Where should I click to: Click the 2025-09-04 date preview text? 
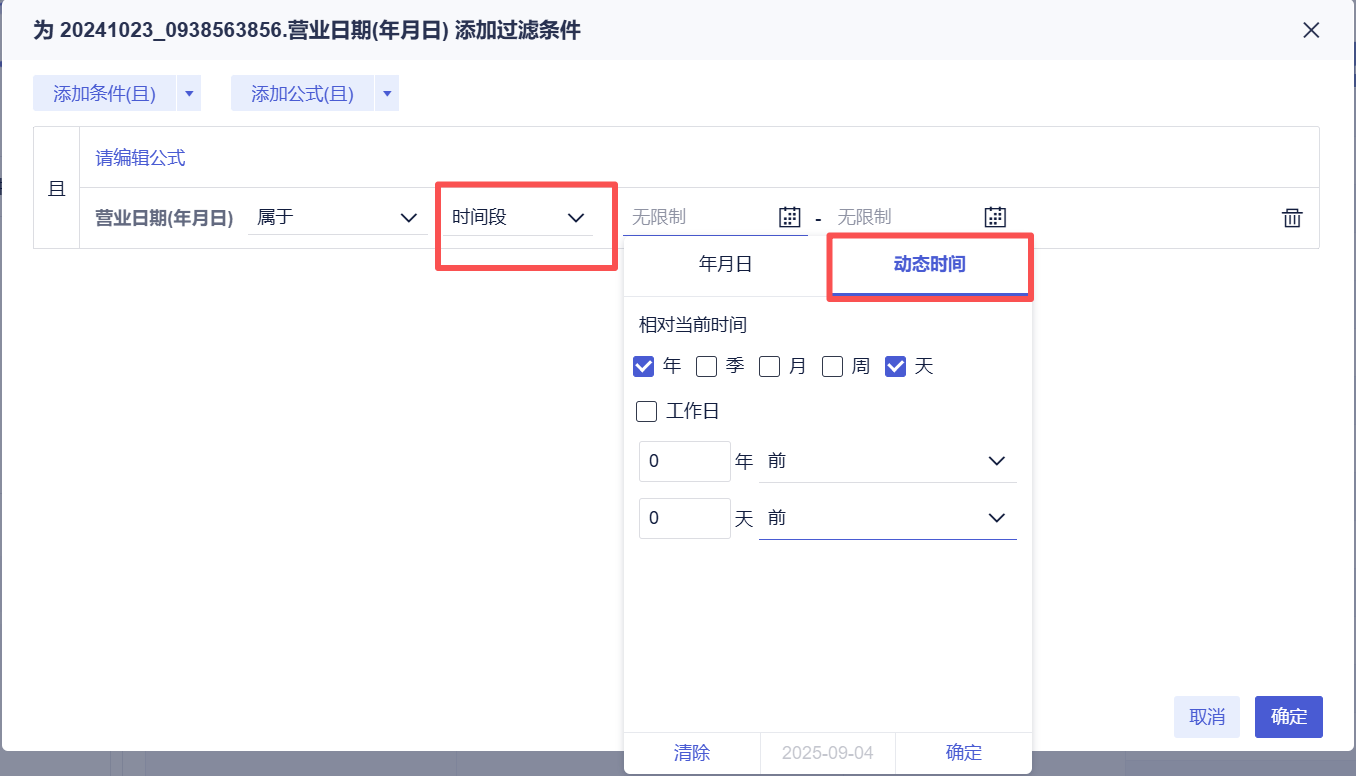tap(828, 753)
